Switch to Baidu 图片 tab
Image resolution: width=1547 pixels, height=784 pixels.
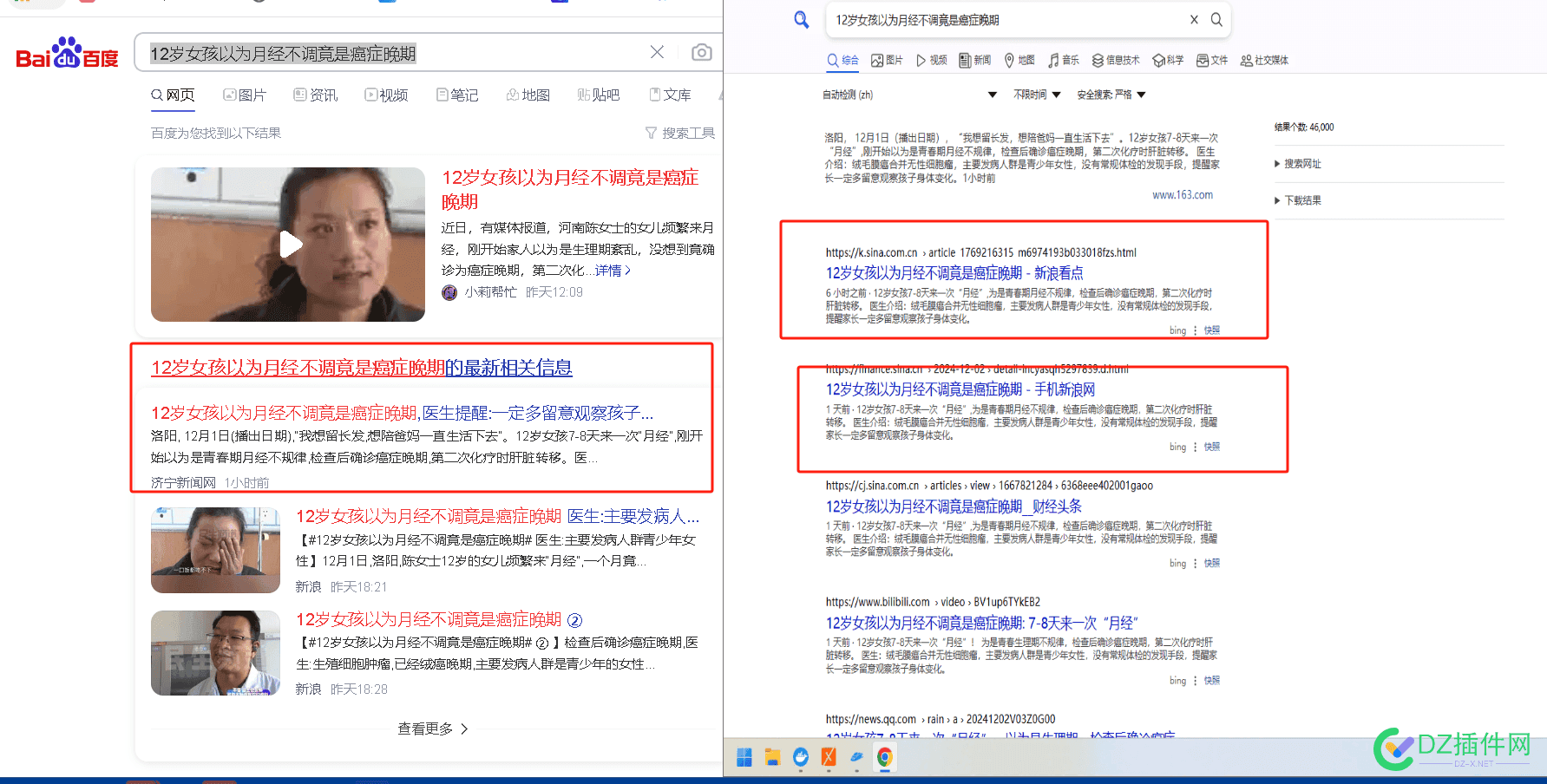245,95
